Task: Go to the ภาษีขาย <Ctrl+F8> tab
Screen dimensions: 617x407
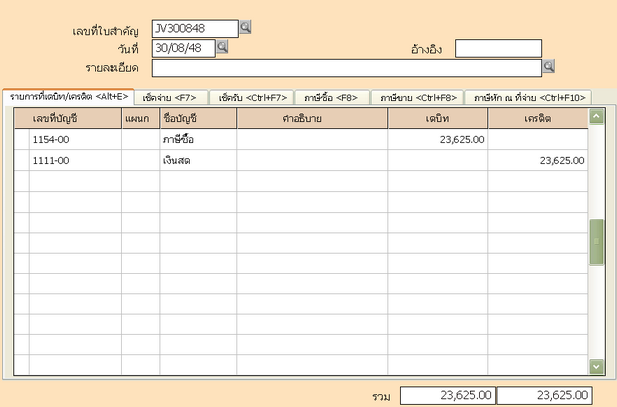Action: point(418,97)
